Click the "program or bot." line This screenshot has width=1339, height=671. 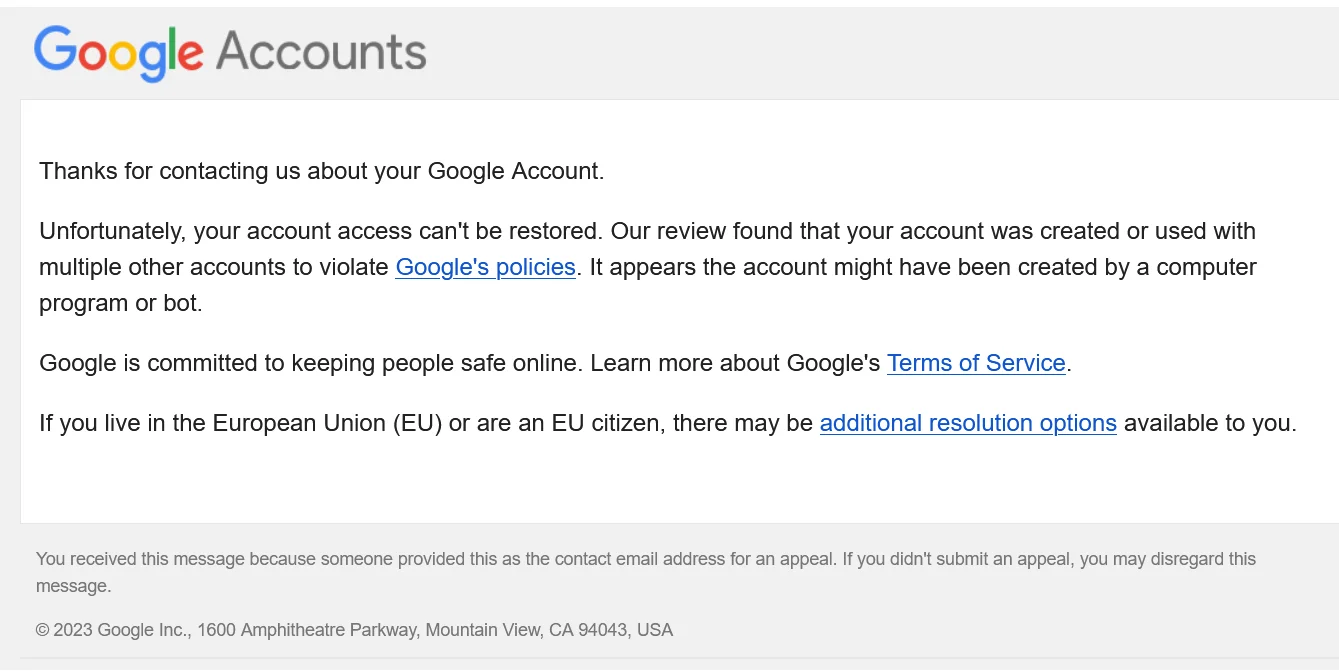tap(121, 303)
